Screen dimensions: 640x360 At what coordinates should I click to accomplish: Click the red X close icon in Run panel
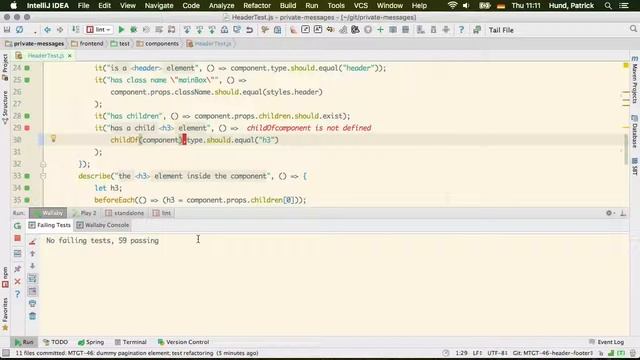pyautogui.click(x=18, y=281)
